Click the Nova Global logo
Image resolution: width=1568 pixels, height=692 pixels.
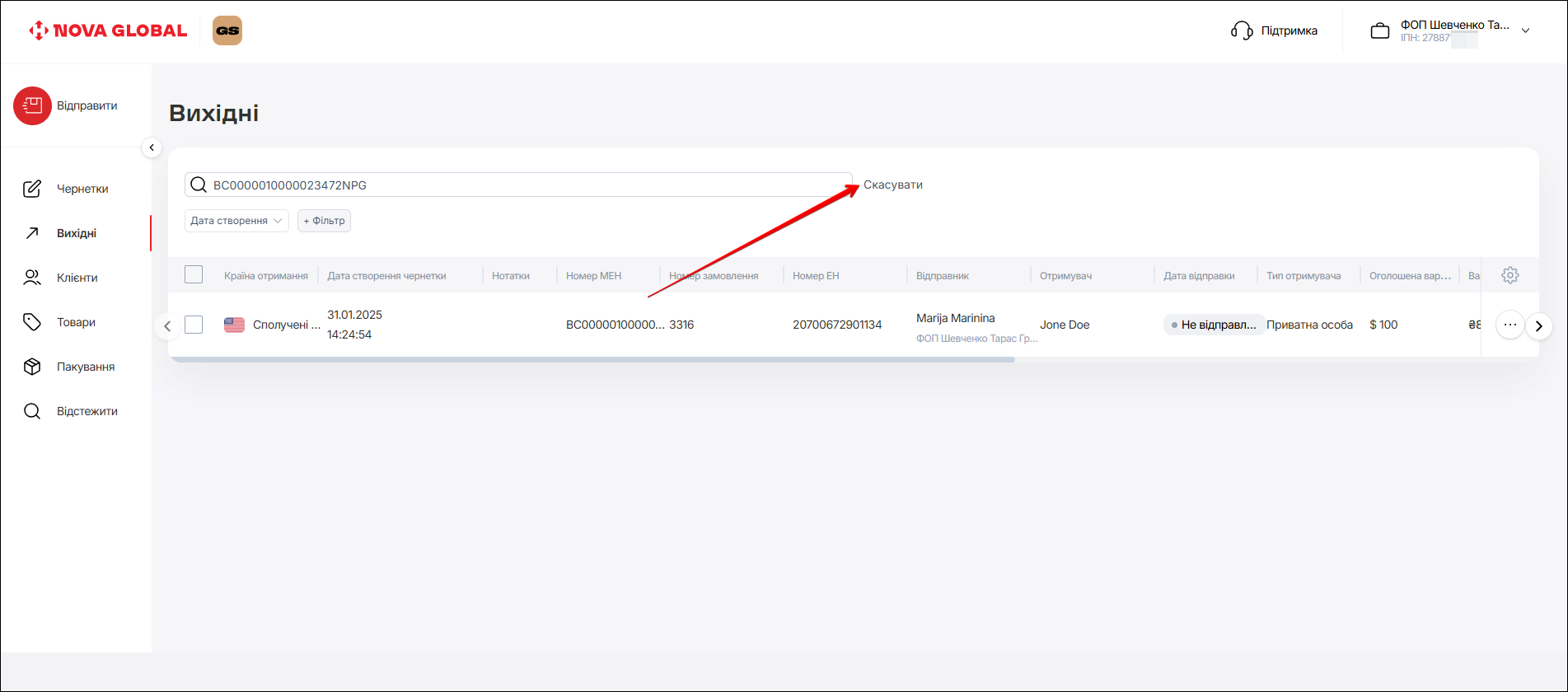(x=108, y=31)
